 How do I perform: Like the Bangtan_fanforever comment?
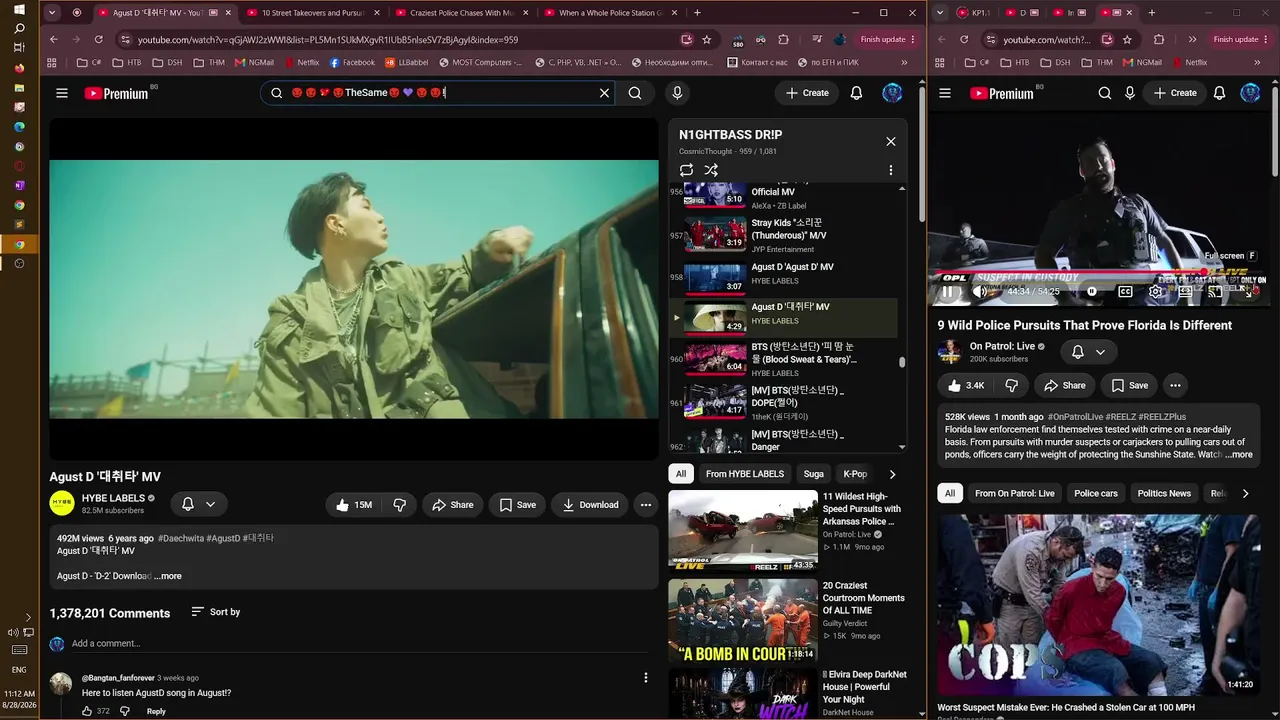(87, 711)
